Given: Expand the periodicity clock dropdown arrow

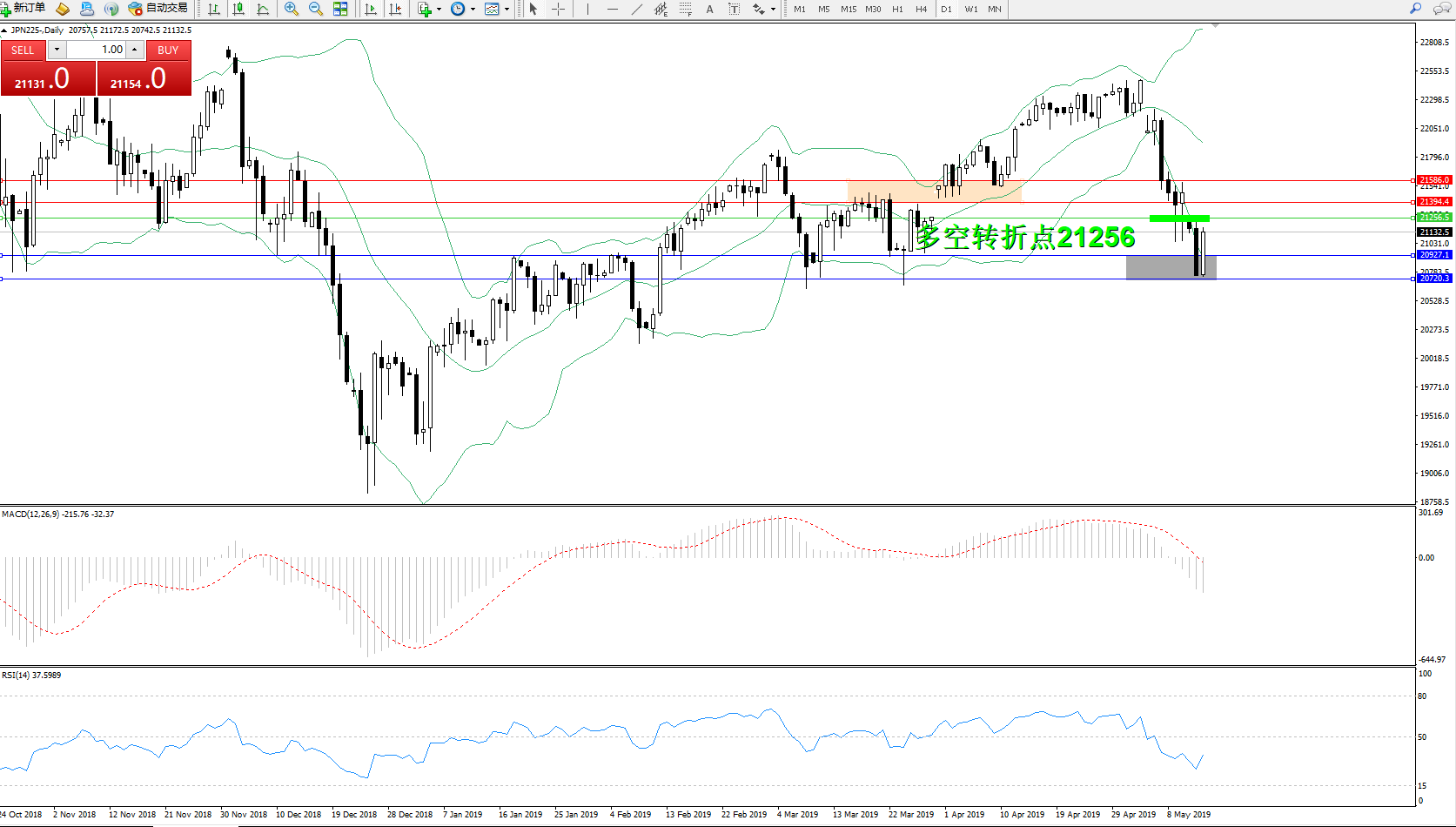Looking at the screenshot, I should click(x=473, y=9).
